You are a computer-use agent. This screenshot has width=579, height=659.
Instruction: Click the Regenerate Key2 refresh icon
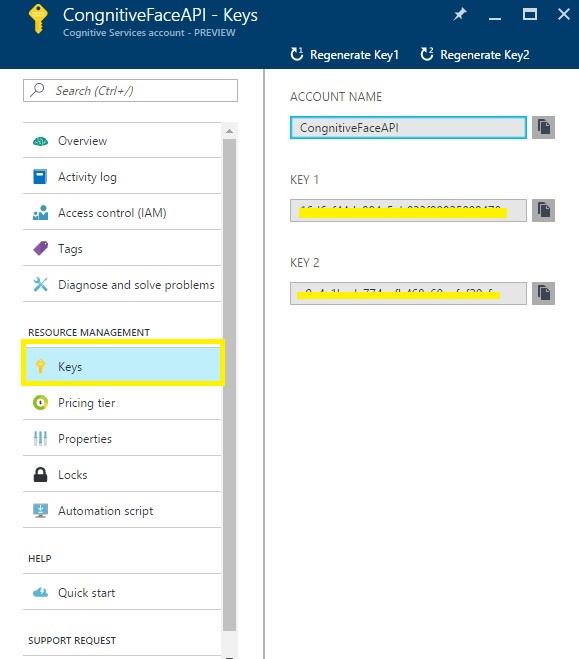[427, 54]
